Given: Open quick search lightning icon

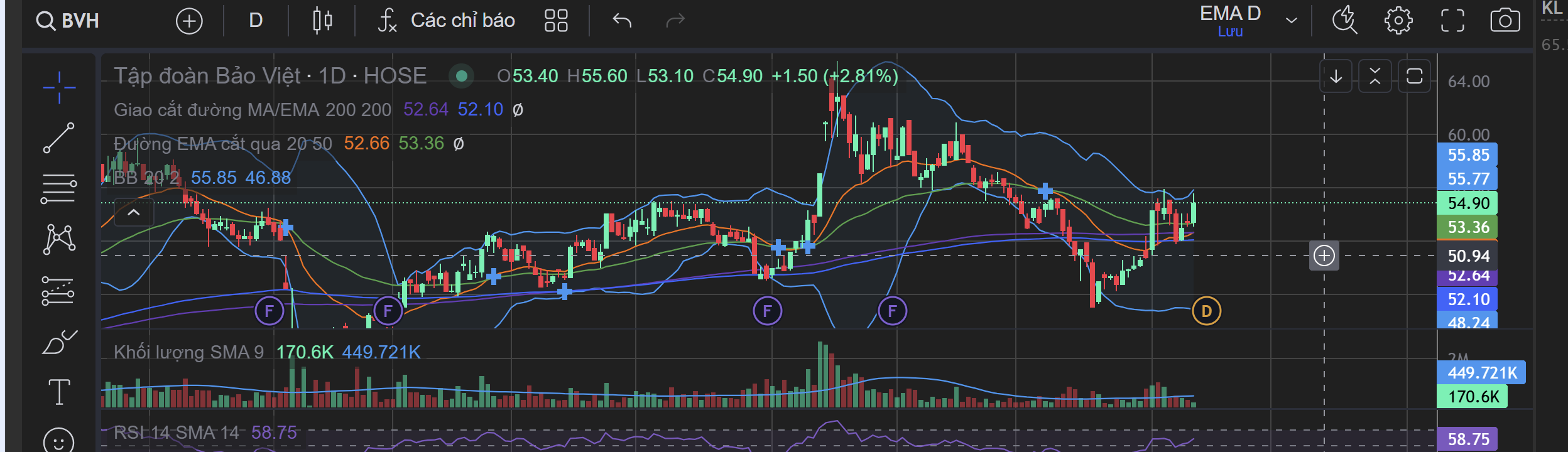Looking at the screenshot, I should [1344, 21].
